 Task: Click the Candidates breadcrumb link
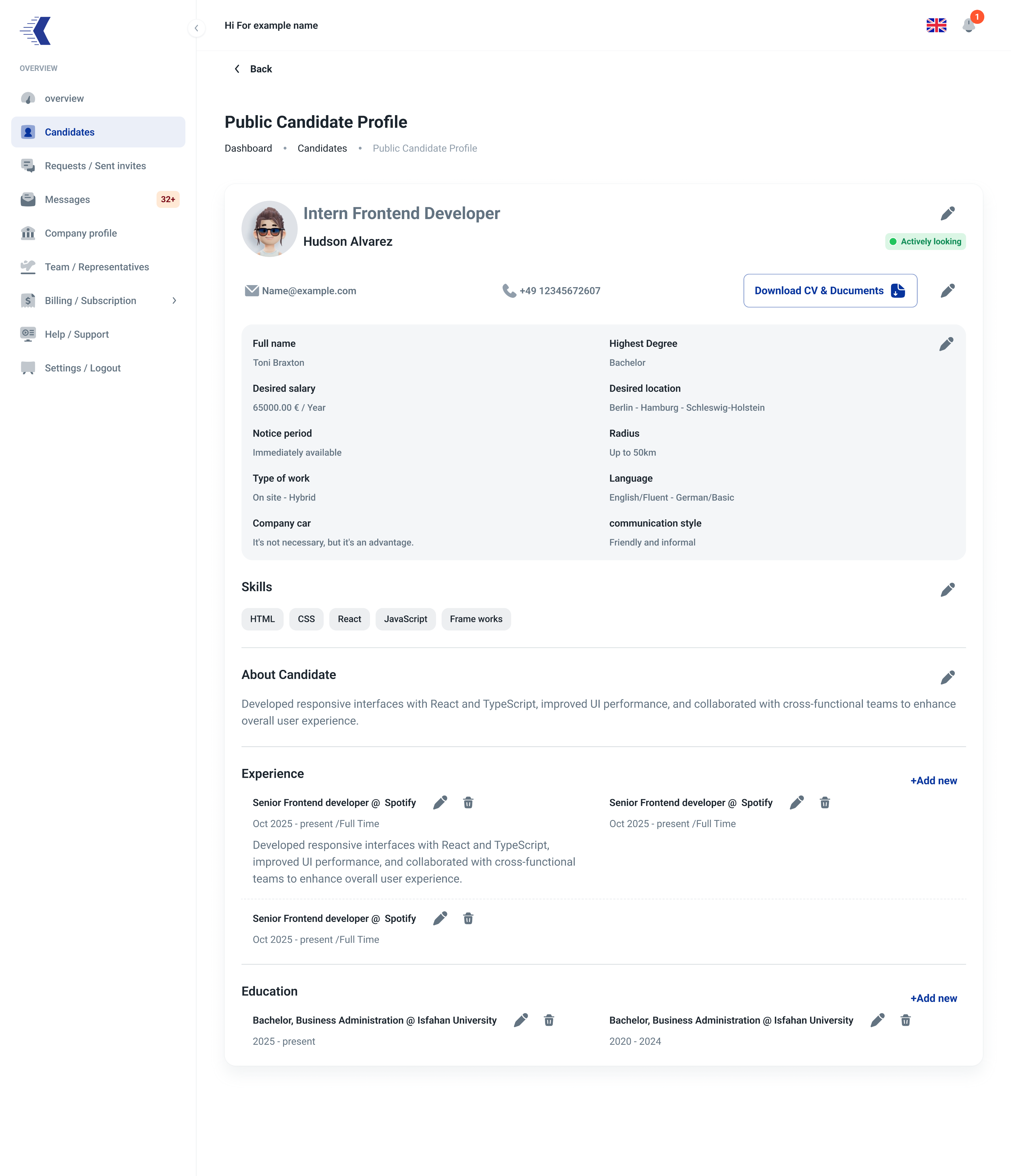322,148
